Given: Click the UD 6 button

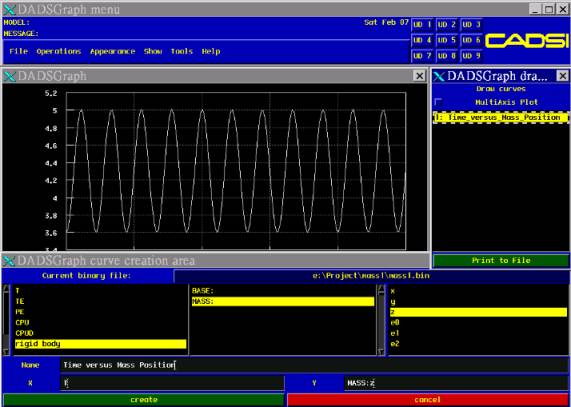Looking at the screenshot, I should (x=471, y=40).
